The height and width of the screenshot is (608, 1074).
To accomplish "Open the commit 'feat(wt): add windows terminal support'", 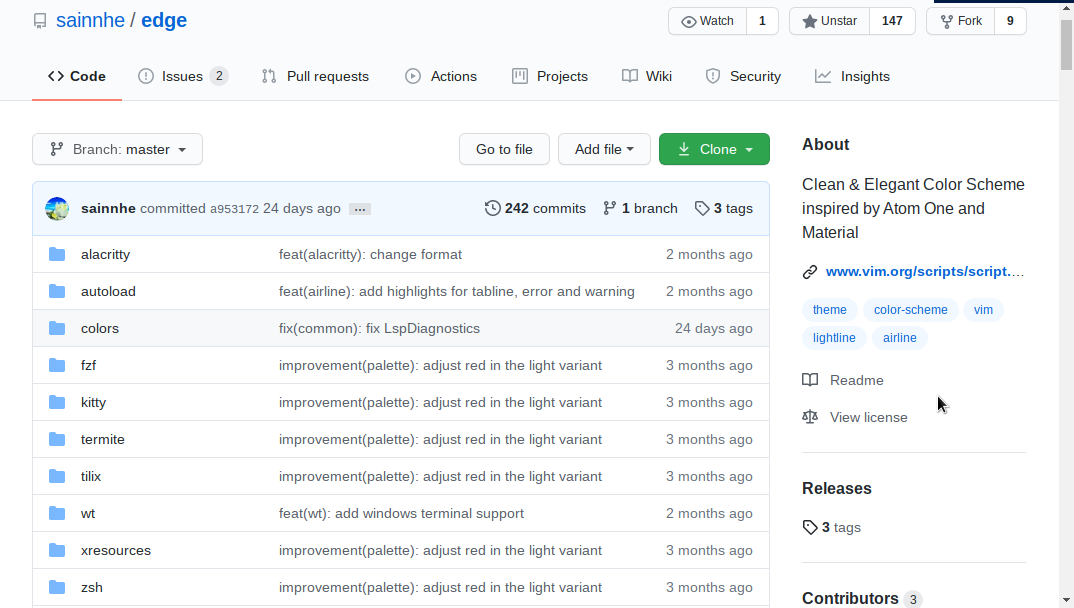I will pos(401,514).
